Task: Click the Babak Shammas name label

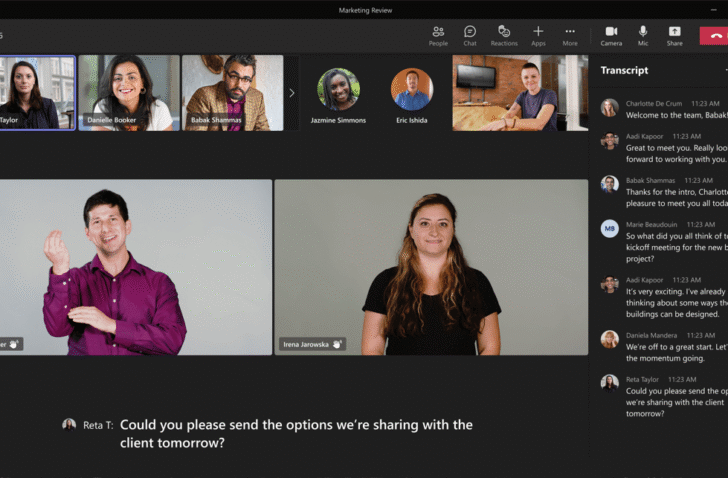Action: coord(216,120)
